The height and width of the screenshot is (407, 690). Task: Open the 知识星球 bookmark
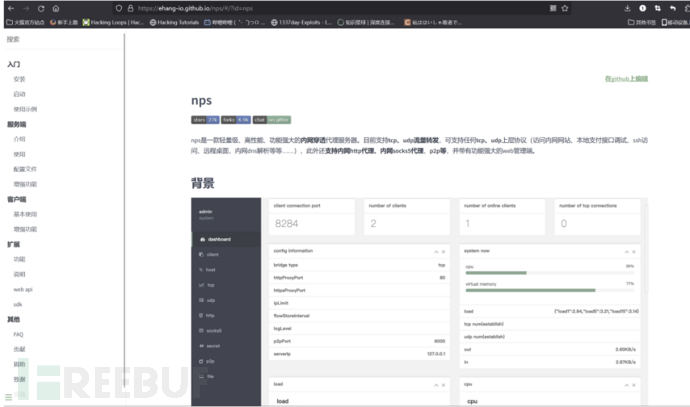366,22
